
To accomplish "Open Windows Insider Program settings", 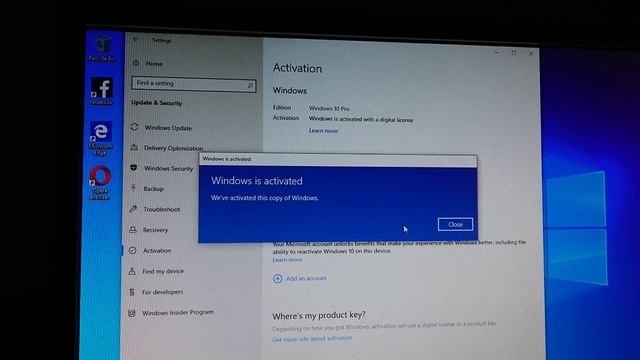I will point(178,313).
